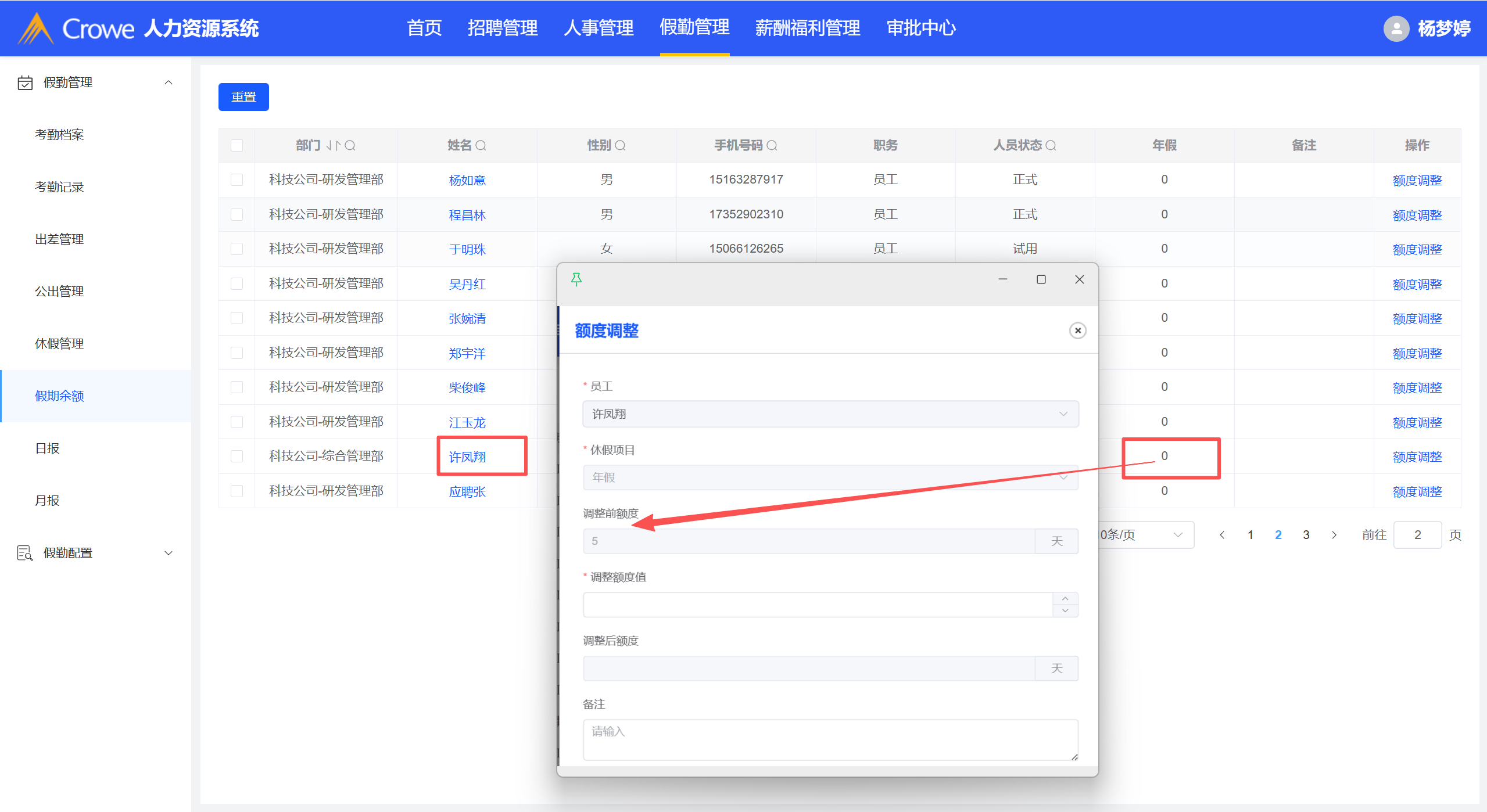Click search icon beside 手机号码 column header
This screenshot has width=1487, height=812.
(x=772, y=145)
